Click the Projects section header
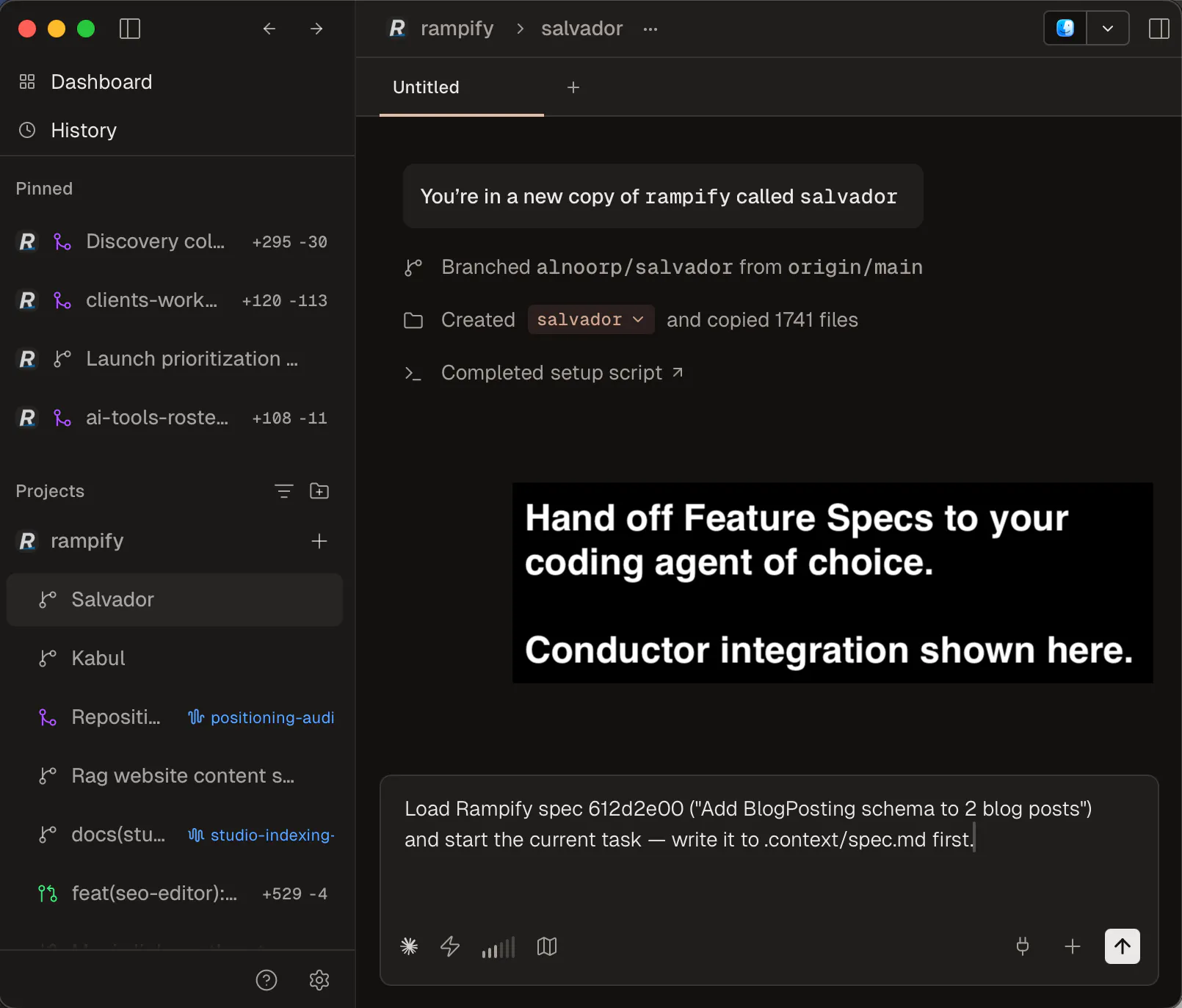This screenshot has height=1008, width=1182. click(50, 491)
